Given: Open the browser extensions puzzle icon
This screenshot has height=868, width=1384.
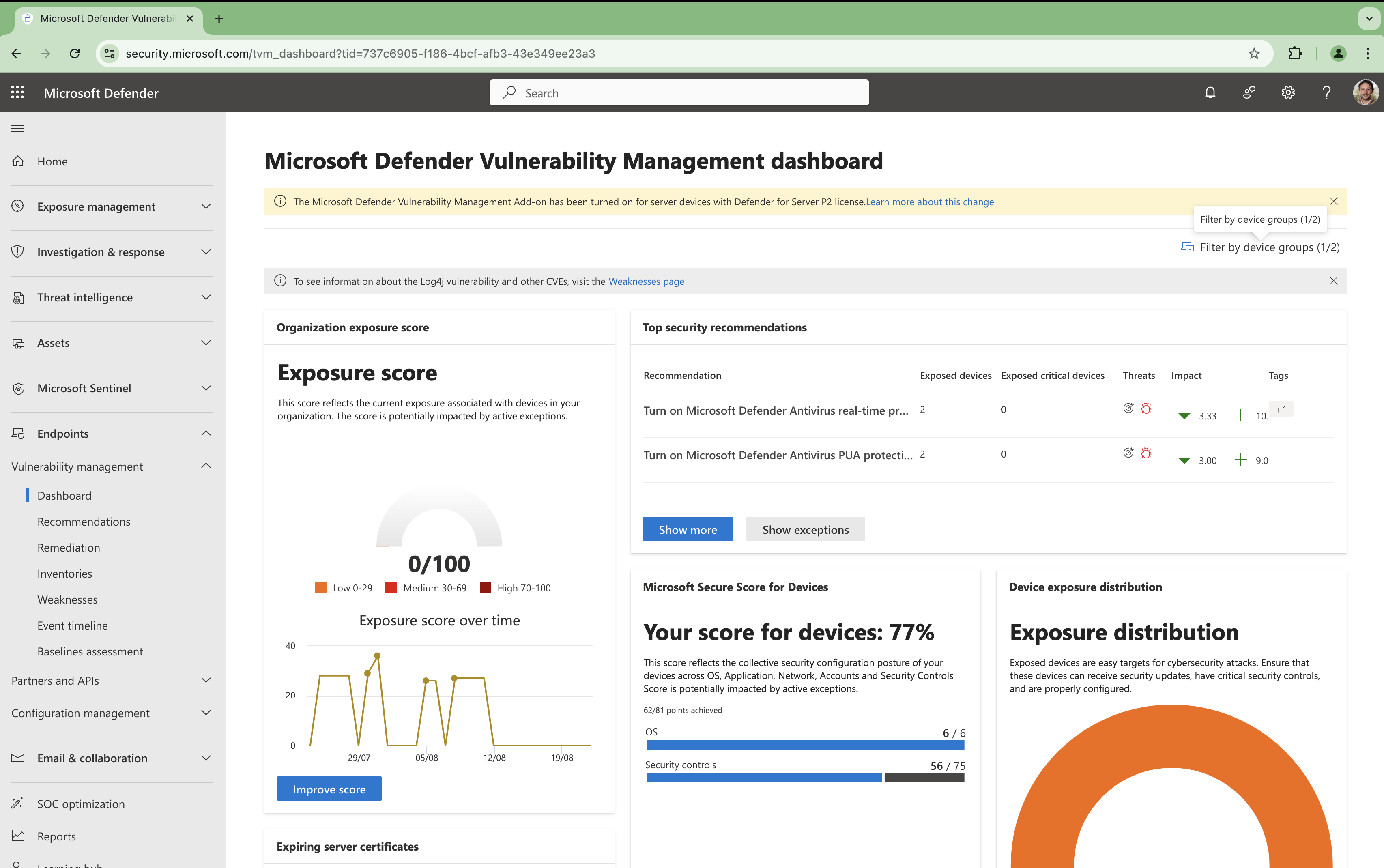Looking at the screenshot, I should [1295, 54].
